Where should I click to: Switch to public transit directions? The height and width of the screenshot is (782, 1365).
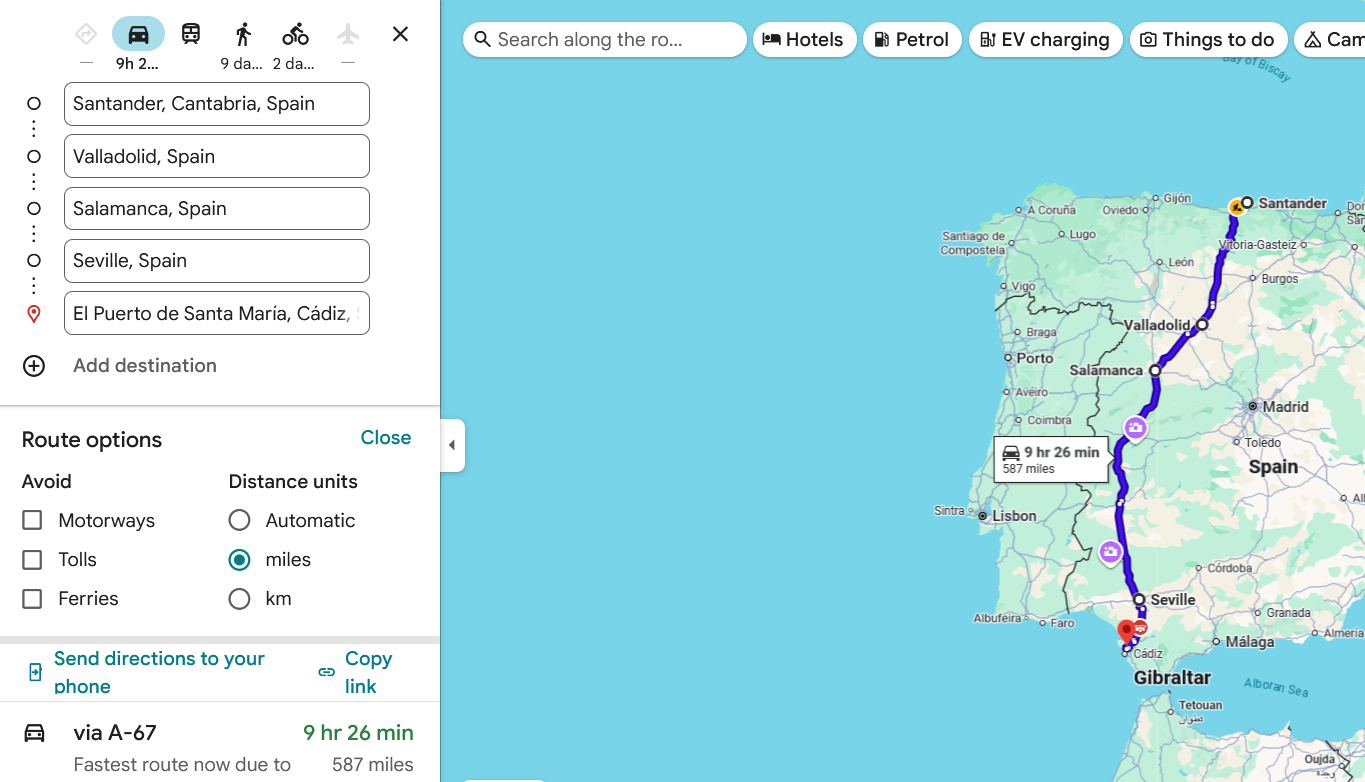coord(190,32)
